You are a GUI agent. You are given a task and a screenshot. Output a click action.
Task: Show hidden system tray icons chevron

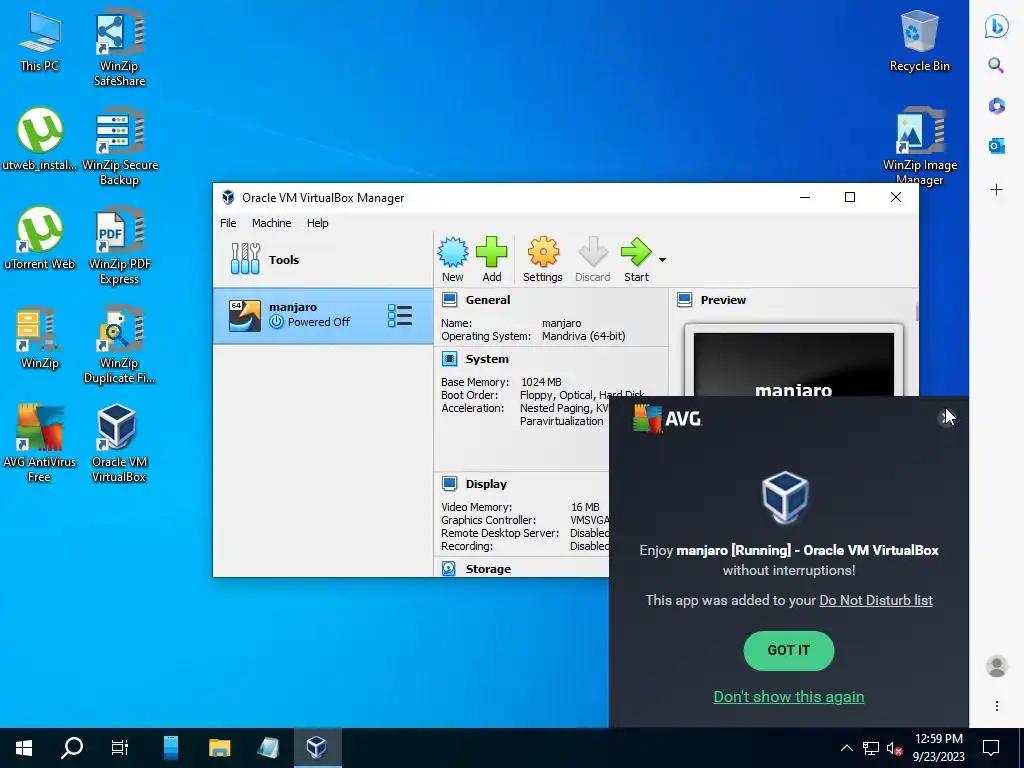846,748
